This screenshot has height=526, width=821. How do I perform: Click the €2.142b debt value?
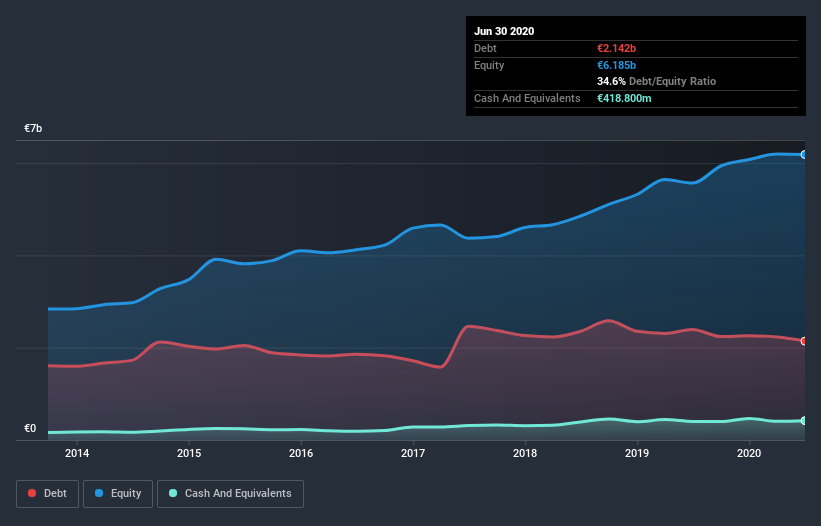pyautogui.click(x=616, y=48)
